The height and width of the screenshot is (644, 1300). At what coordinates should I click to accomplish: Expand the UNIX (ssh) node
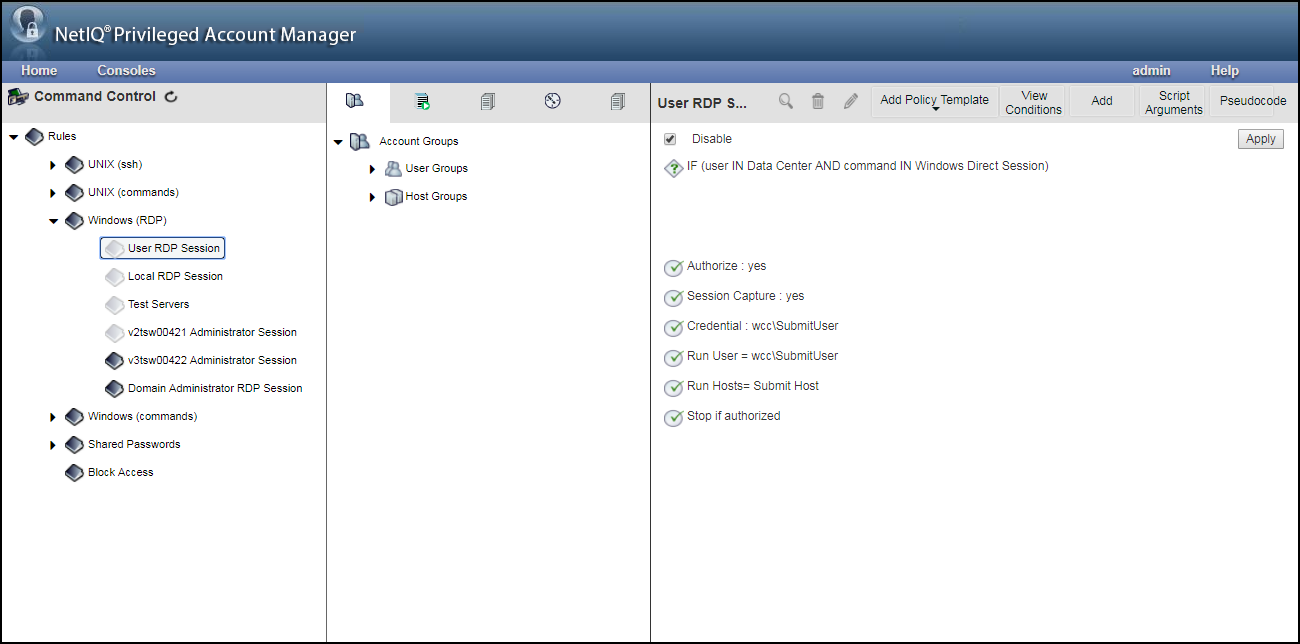[53, 164]
